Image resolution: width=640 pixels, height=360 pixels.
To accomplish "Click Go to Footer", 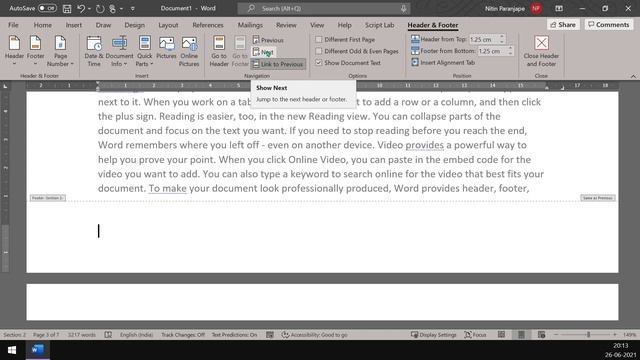I will 240,51.
